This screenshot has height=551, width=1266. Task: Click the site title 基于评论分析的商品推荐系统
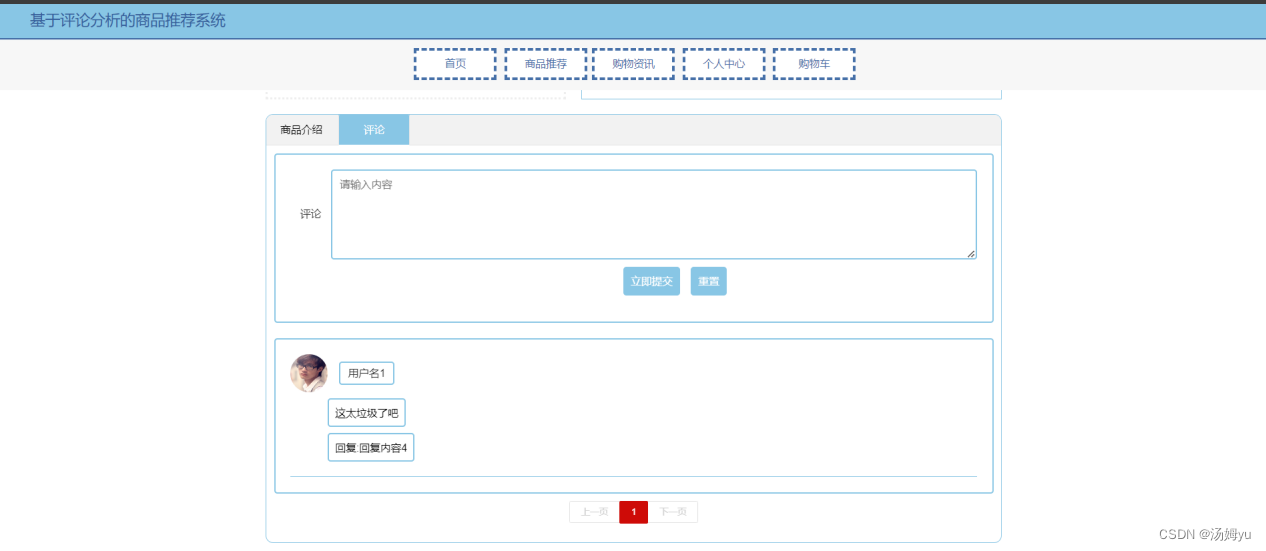(128, 20)
